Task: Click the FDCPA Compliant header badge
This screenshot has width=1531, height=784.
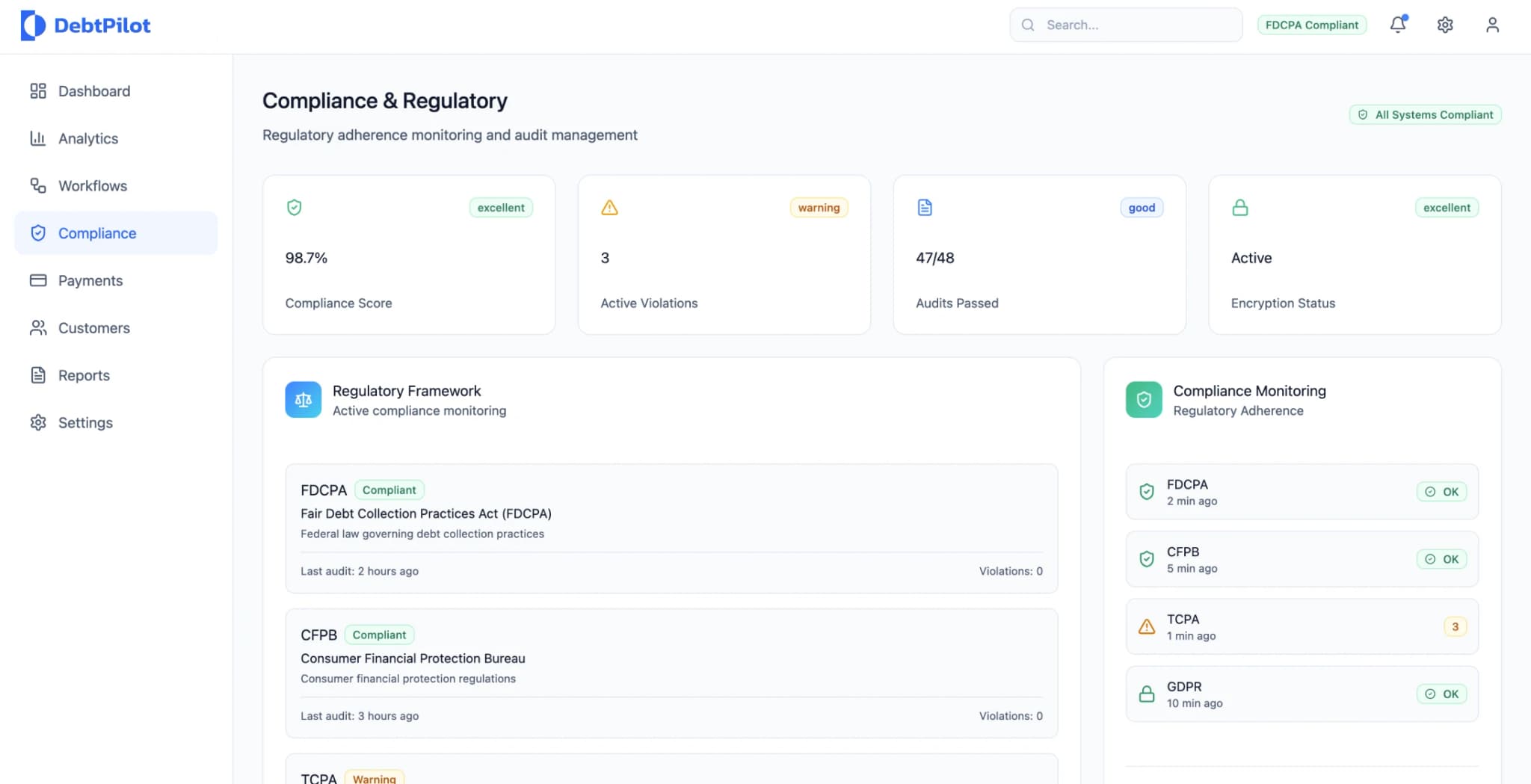Action: pyautogui.click(x=1311, y=25)
